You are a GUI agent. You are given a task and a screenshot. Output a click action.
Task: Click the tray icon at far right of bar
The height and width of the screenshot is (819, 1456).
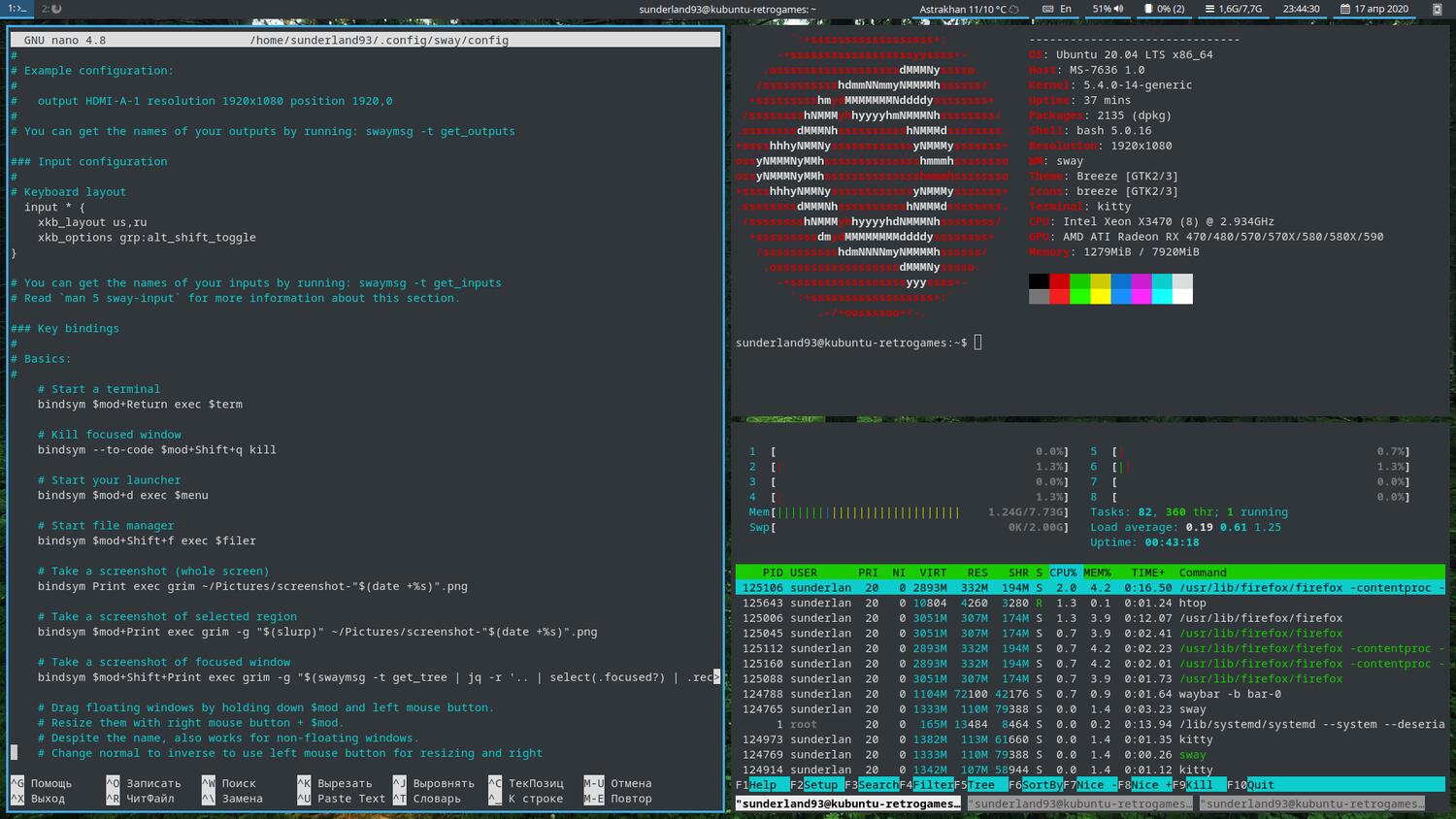click(x=1438, y=9)
